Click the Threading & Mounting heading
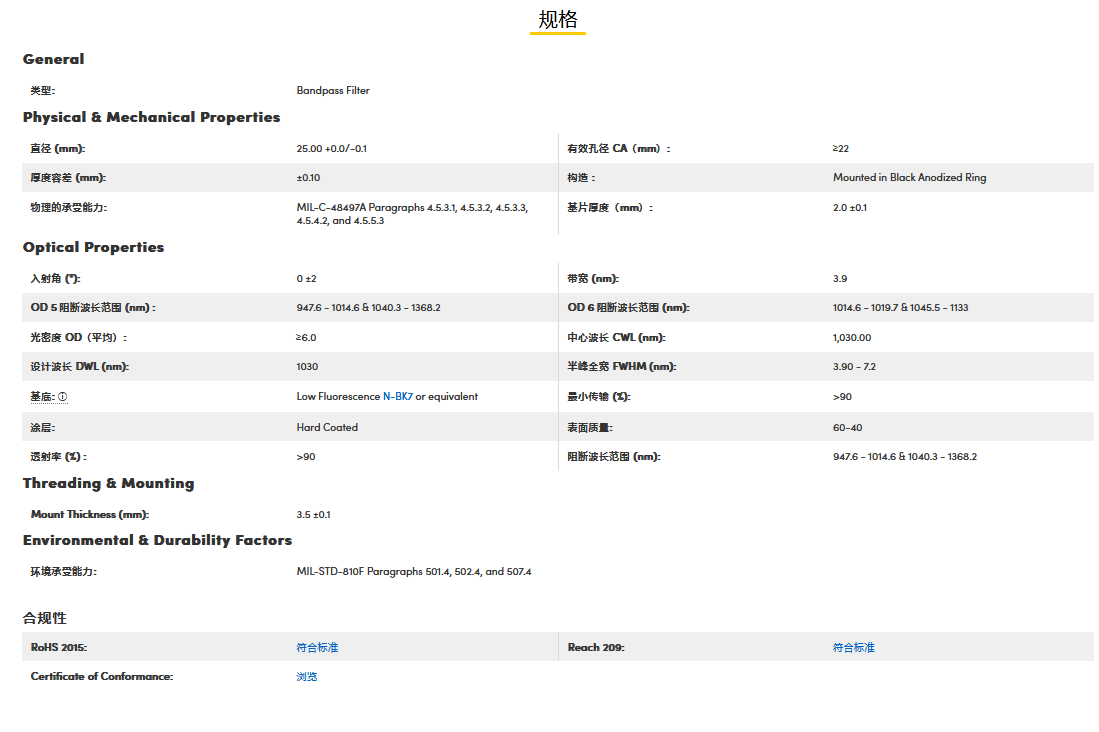The width and height of the screenshot is (1099, 732). coord(108,483)
